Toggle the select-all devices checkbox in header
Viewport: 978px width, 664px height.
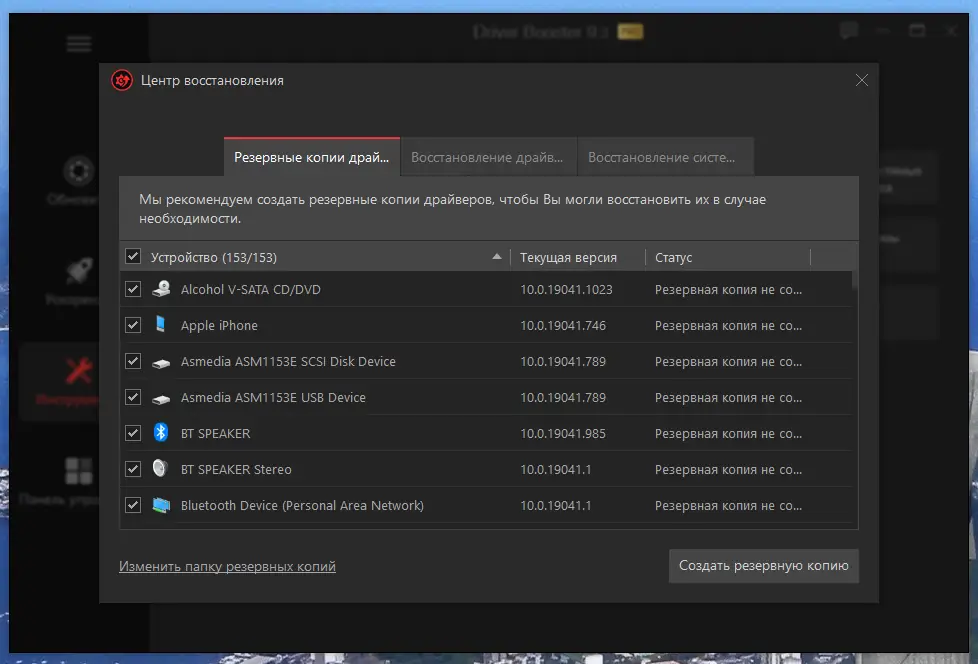133,256
